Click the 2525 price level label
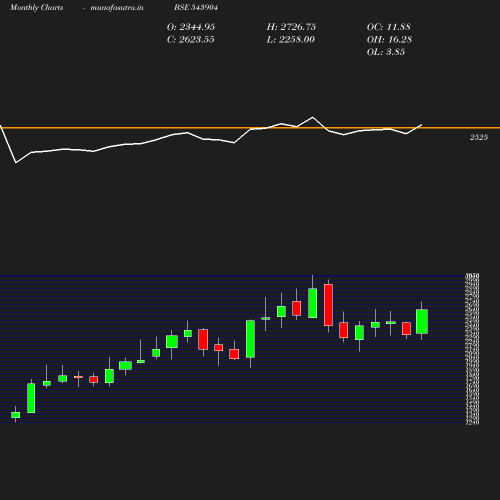 [x=479, y=137]
